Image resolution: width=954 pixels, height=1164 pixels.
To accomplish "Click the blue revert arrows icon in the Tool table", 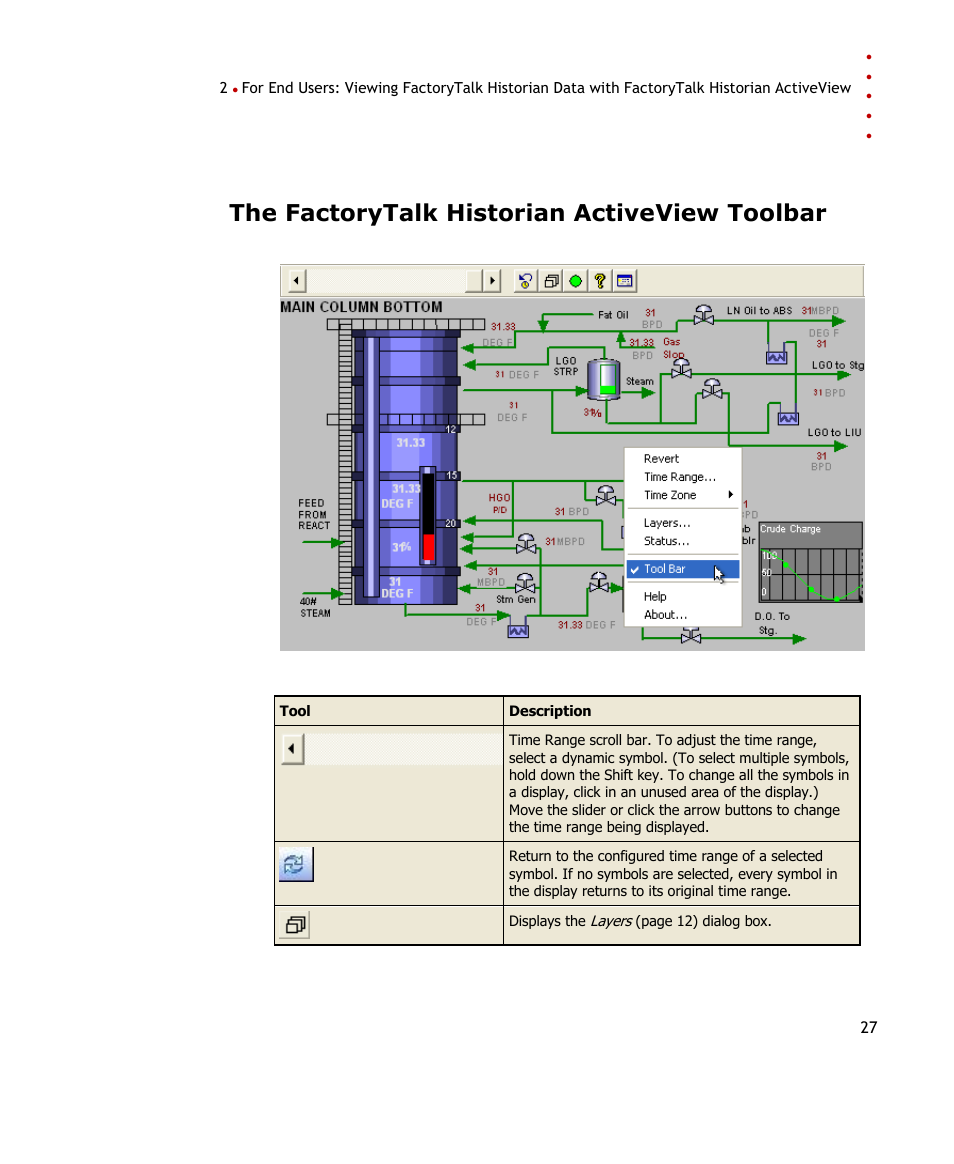I will pos(296,864).
